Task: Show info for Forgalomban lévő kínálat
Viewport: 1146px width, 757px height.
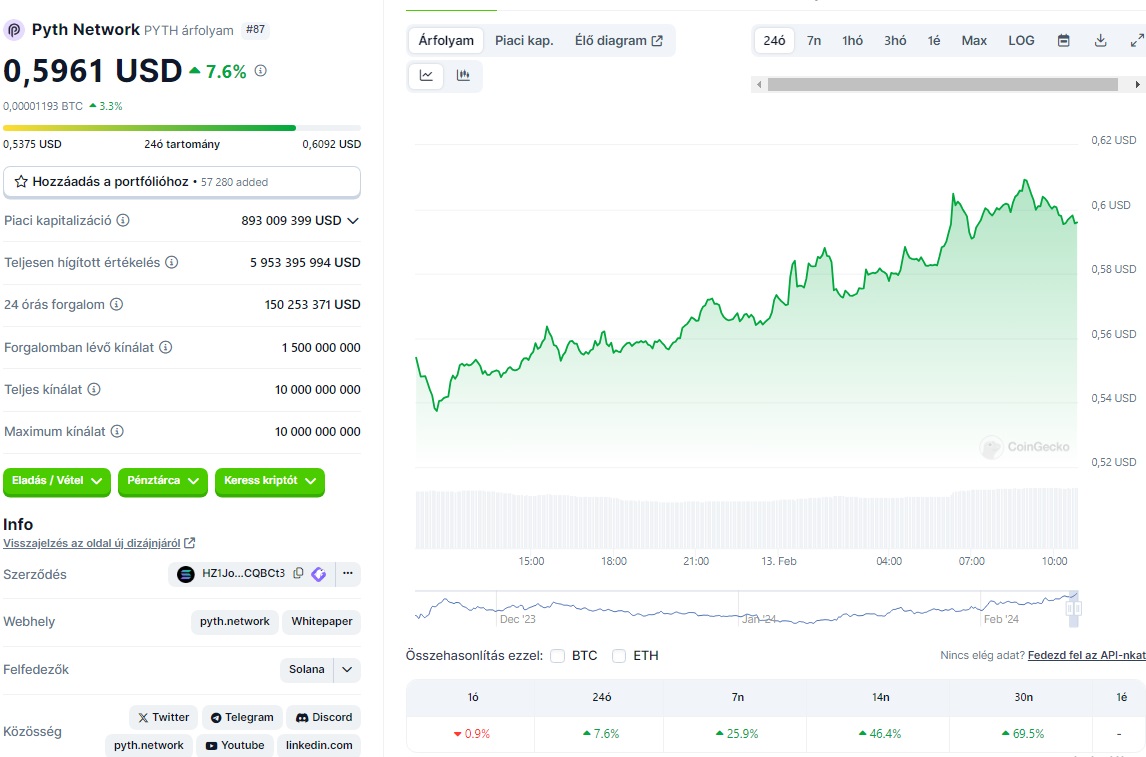Action: 166,347
